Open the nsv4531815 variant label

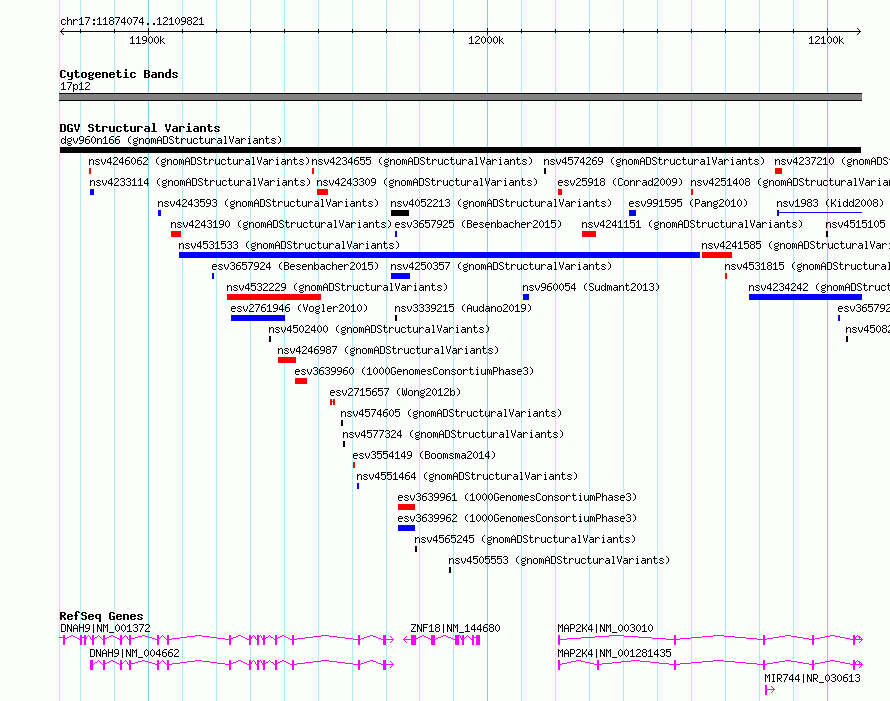click(807, 266)
